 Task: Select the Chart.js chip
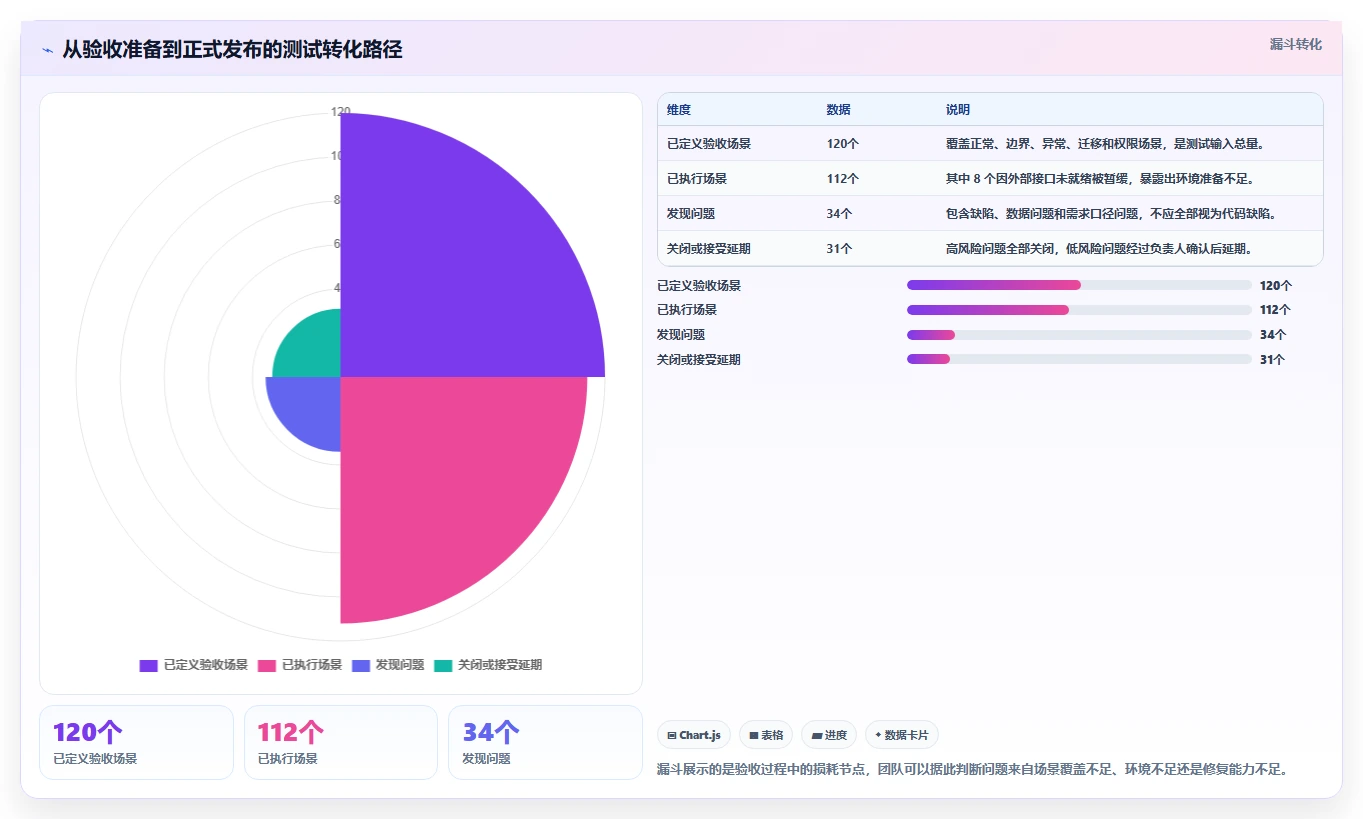[x=694, y=735]
